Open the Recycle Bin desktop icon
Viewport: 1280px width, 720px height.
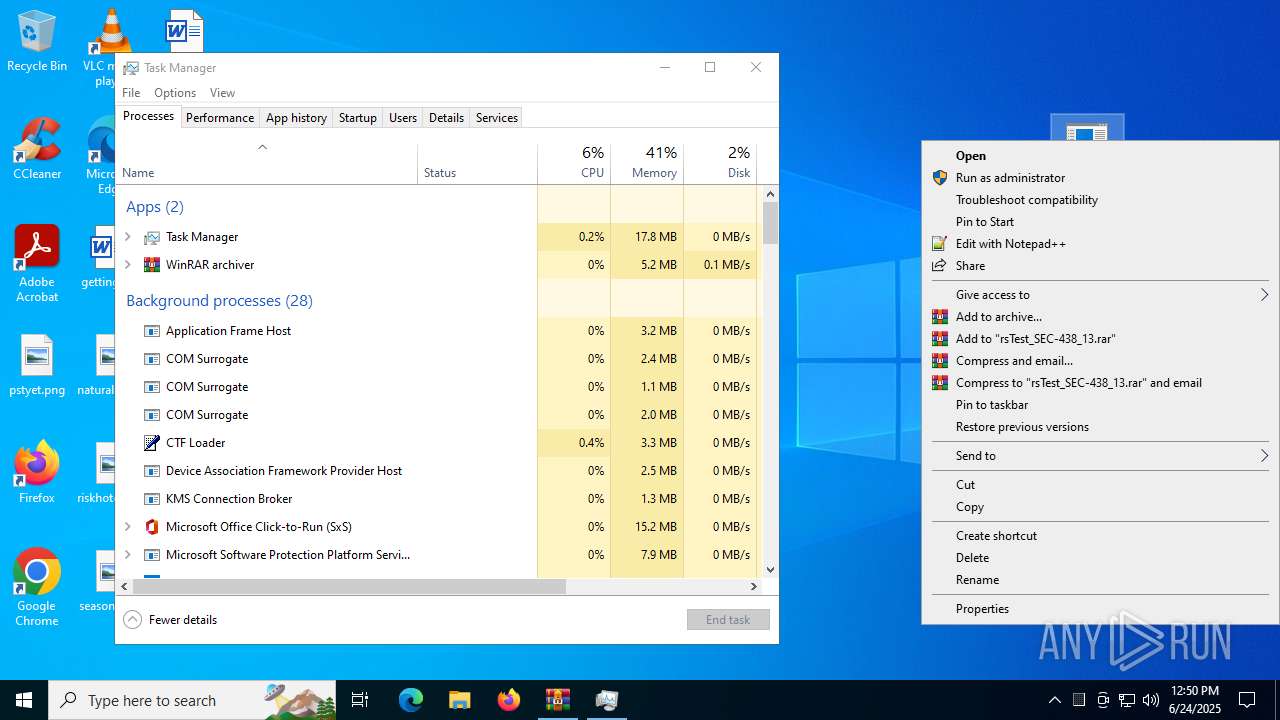coord(37,40)
